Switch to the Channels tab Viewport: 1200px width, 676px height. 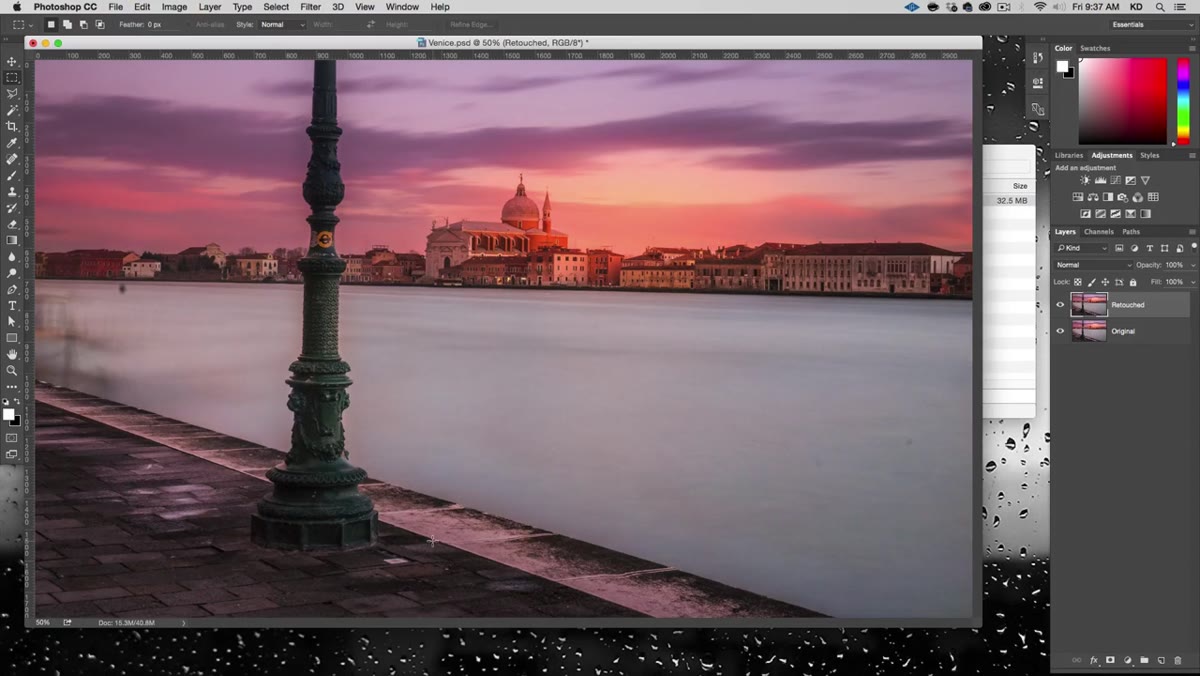1098,232
